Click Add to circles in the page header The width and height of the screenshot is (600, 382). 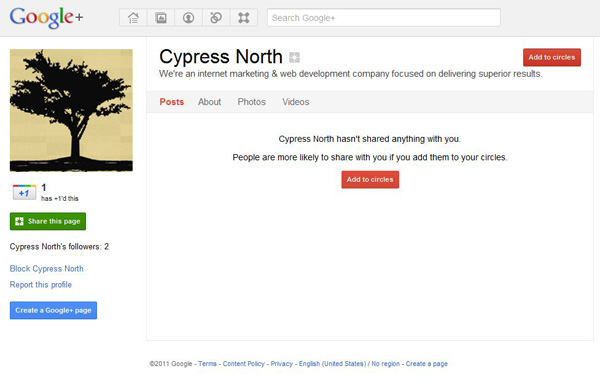click(552, 57)
